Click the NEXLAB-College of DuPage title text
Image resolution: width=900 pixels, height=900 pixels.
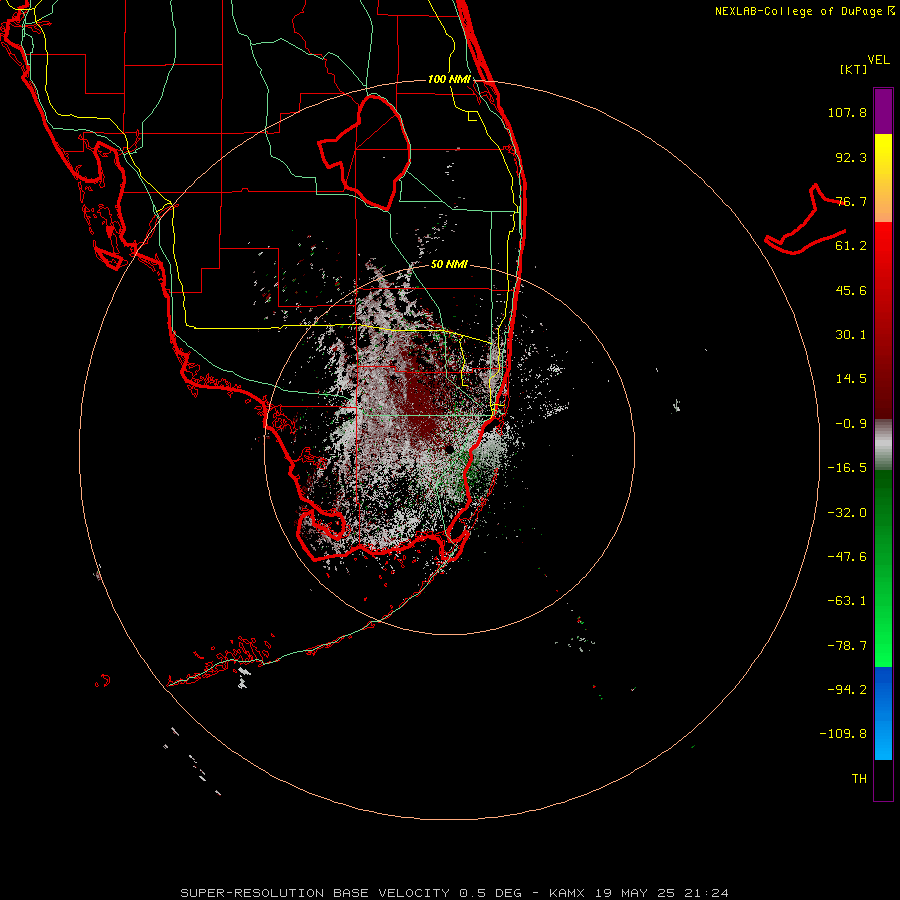[804, 11]
